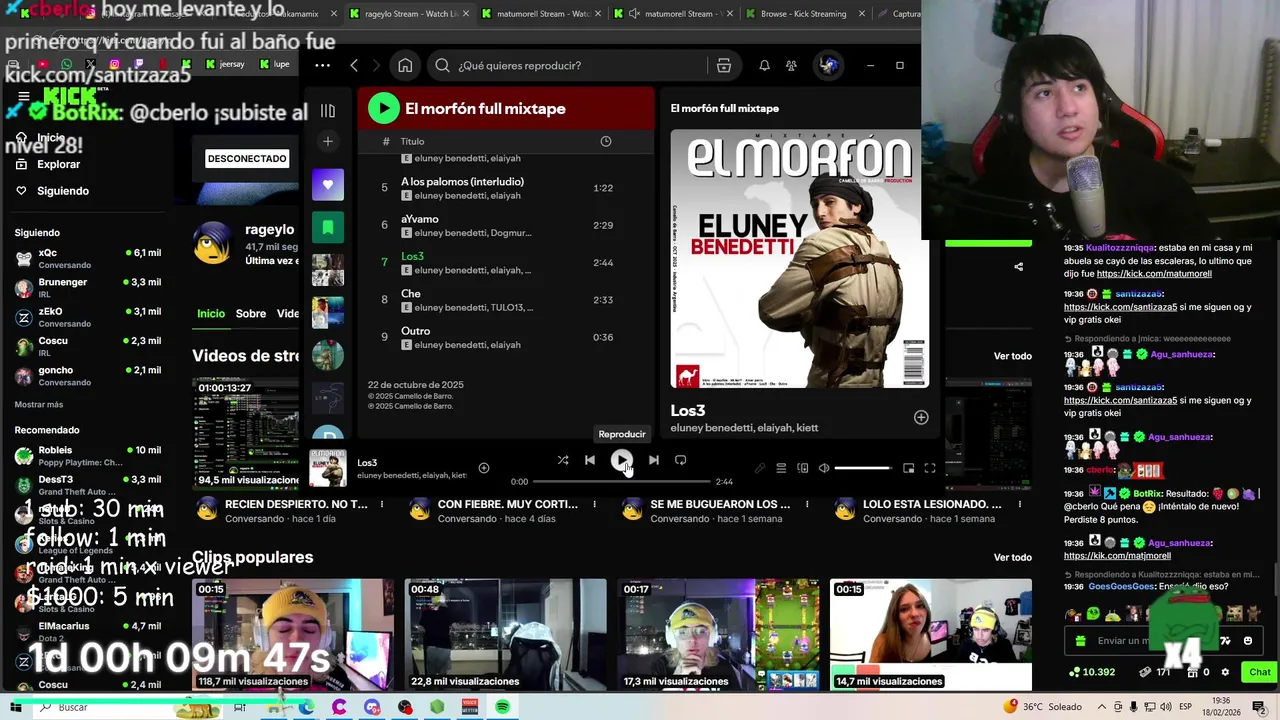Skip to next track in Spotify
This screenshot has height=720, width=1280.
653,460
